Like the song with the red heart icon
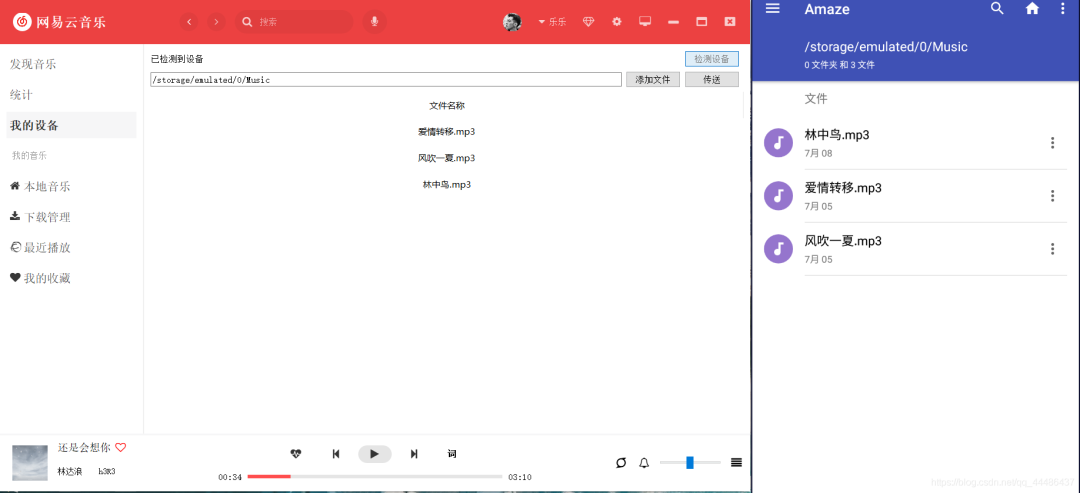The image size is (1080, 493). pyautogui.click(x=121, y=448)
